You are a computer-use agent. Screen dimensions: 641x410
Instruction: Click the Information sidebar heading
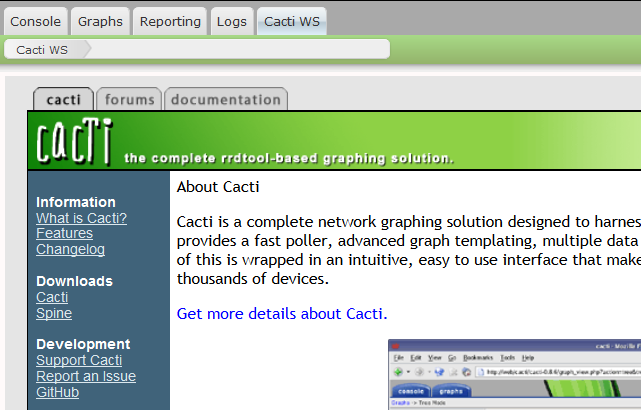(76, 202)
